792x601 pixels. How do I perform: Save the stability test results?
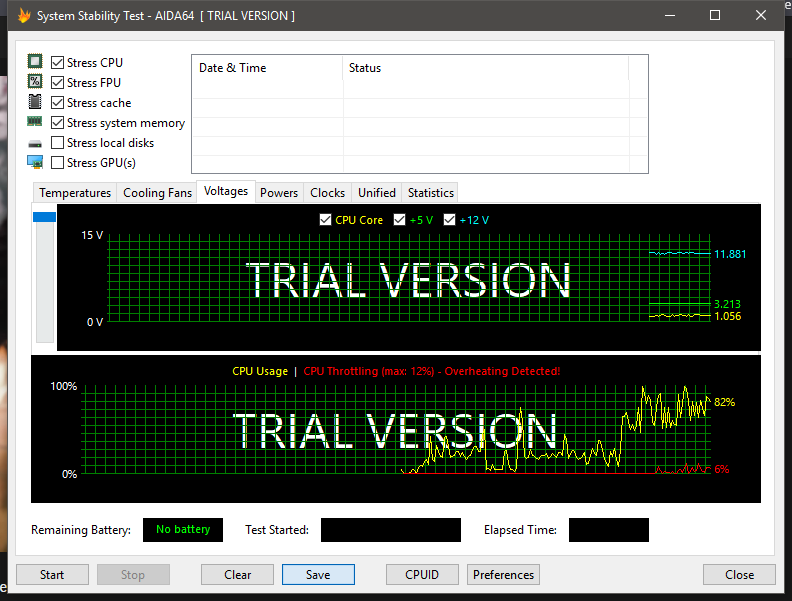point(318,575)
